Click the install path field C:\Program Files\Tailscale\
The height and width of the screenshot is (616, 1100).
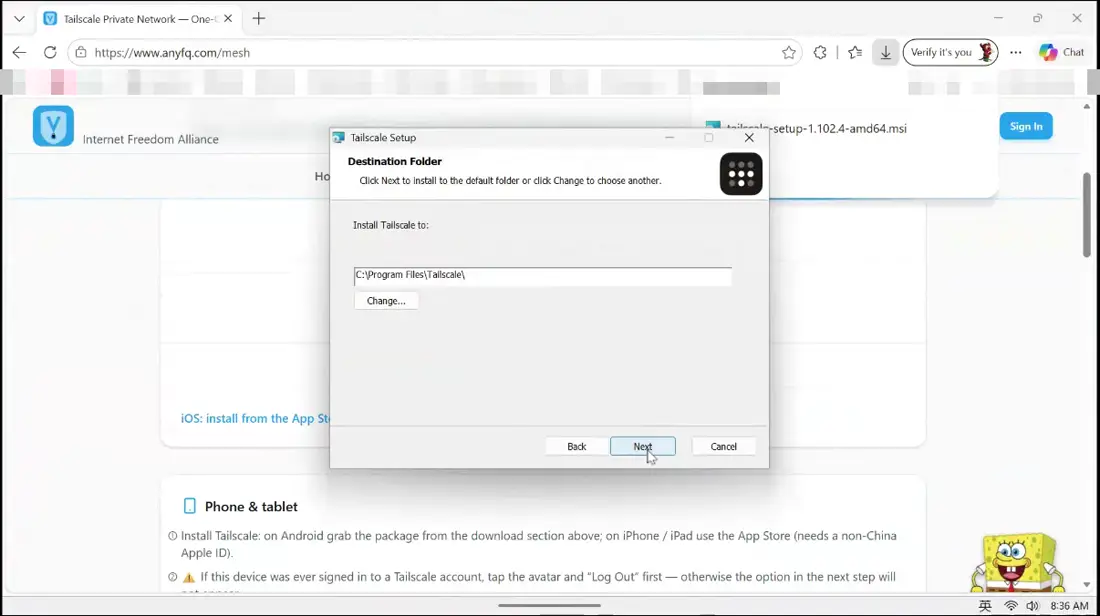(542, 275)
